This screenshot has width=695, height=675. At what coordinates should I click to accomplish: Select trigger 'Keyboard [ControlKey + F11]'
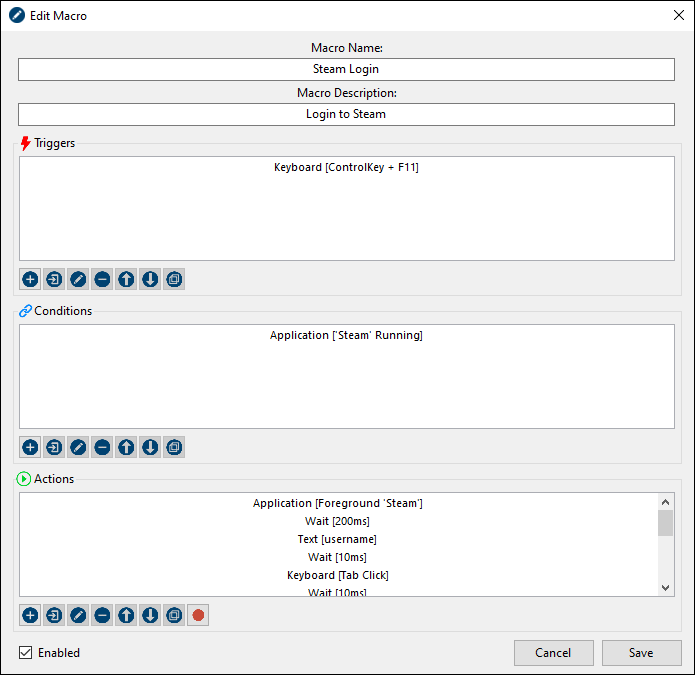click(346, 167)
